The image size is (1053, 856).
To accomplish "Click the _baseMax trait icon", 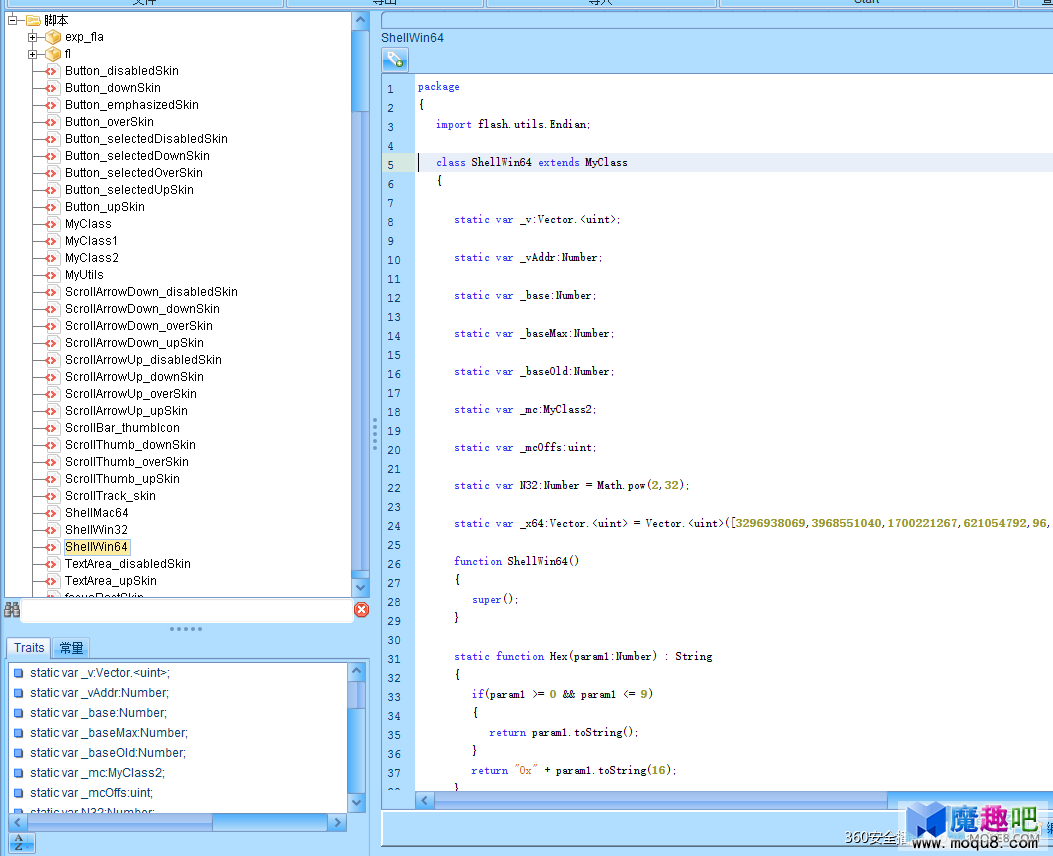I will click(x=19, y=733).
